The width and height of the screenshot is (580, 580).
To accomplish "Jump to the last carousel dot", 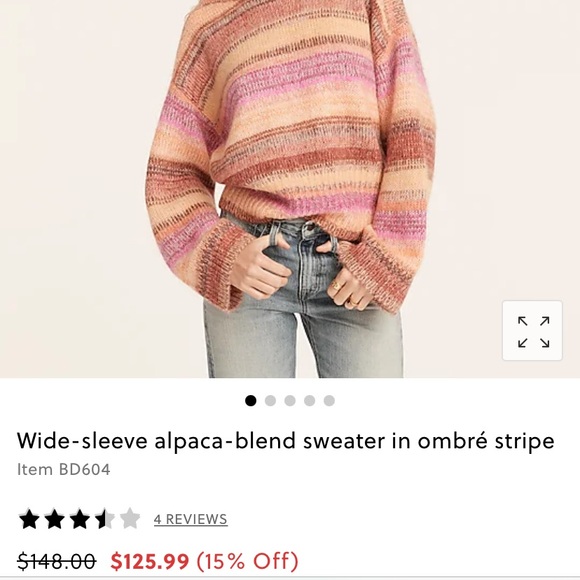I will [329, 401].
